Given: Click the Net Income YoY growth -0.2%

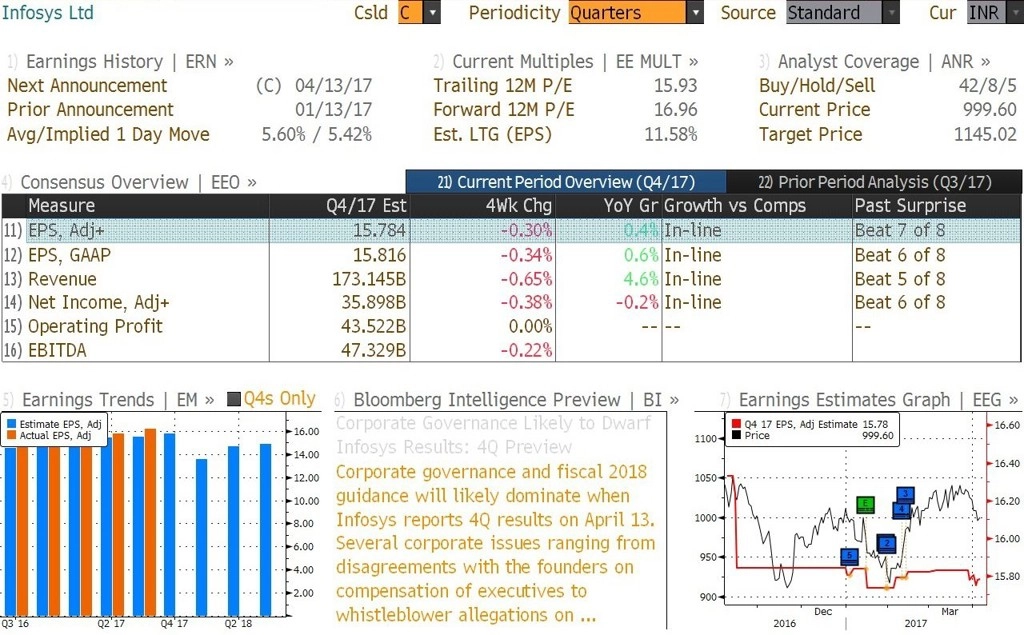Looking at the screenshot, I should point(637,302).
